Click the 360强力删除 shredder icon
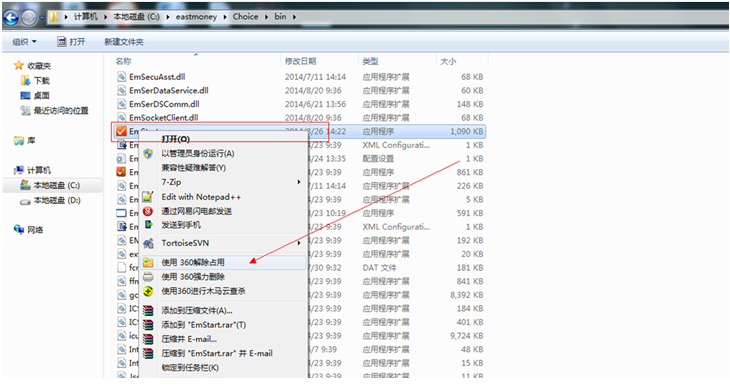730x390 pixels. 148,277
